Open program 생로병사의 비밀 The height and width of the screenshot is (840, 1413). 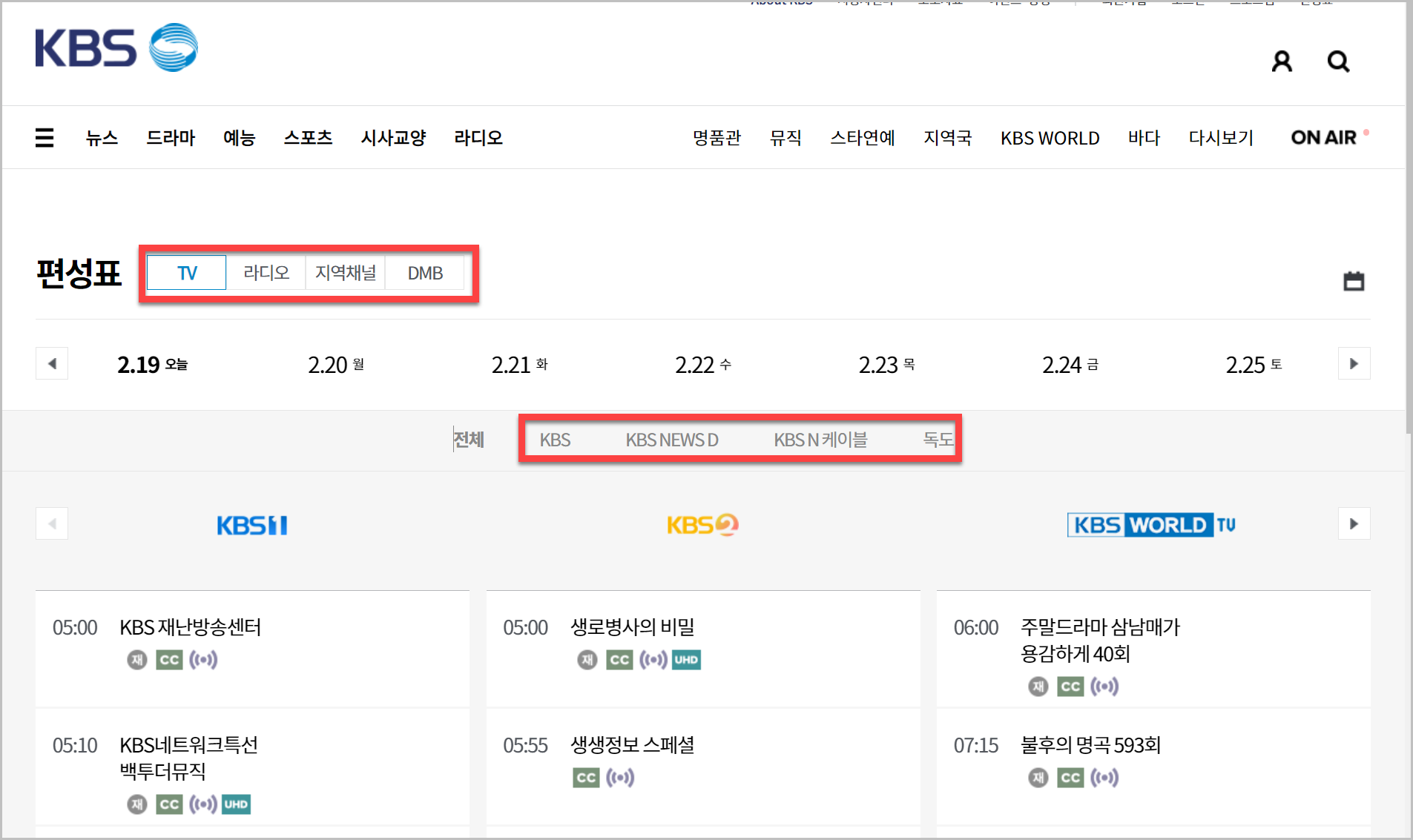pyautogui.click(x=633, y=627)
